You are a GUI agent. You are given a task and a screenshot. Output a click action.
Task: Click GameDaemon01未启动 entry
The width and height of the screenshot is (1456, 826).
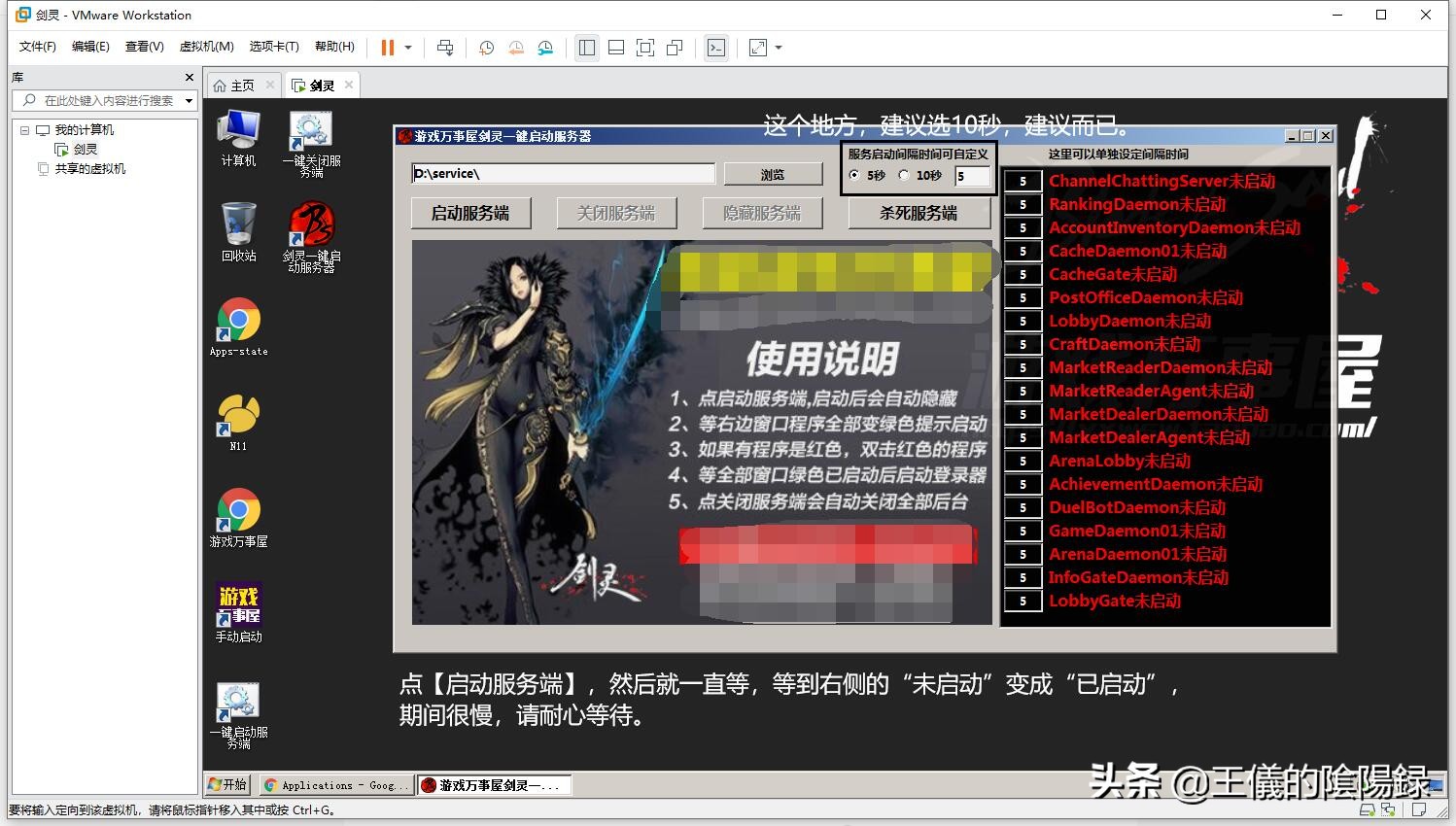pyautogui.click(x=1137, y=531)
